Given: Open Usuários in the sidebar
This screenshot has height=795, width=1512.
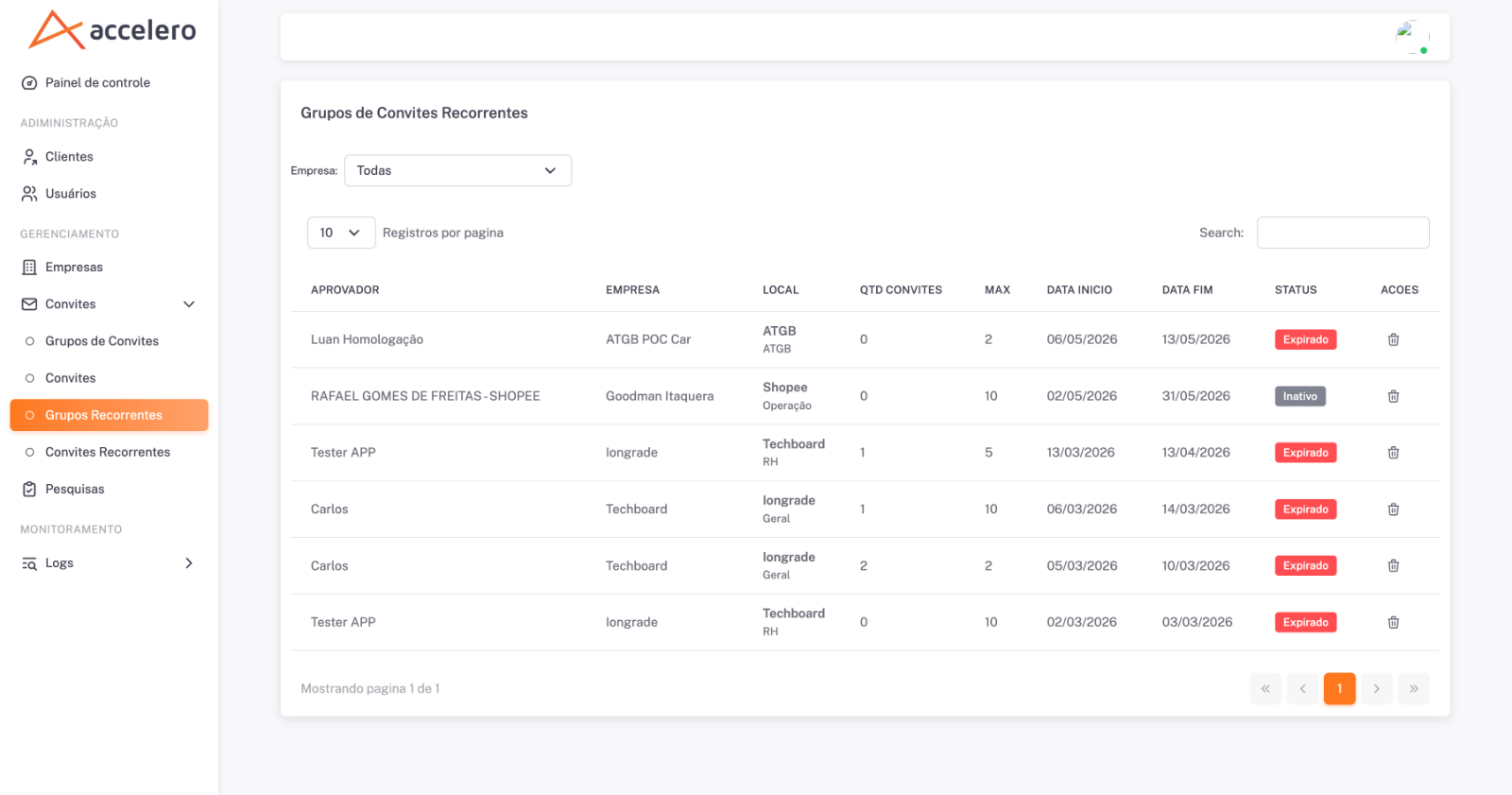Looking at the screenshot, I should click(x=71, y=194).
